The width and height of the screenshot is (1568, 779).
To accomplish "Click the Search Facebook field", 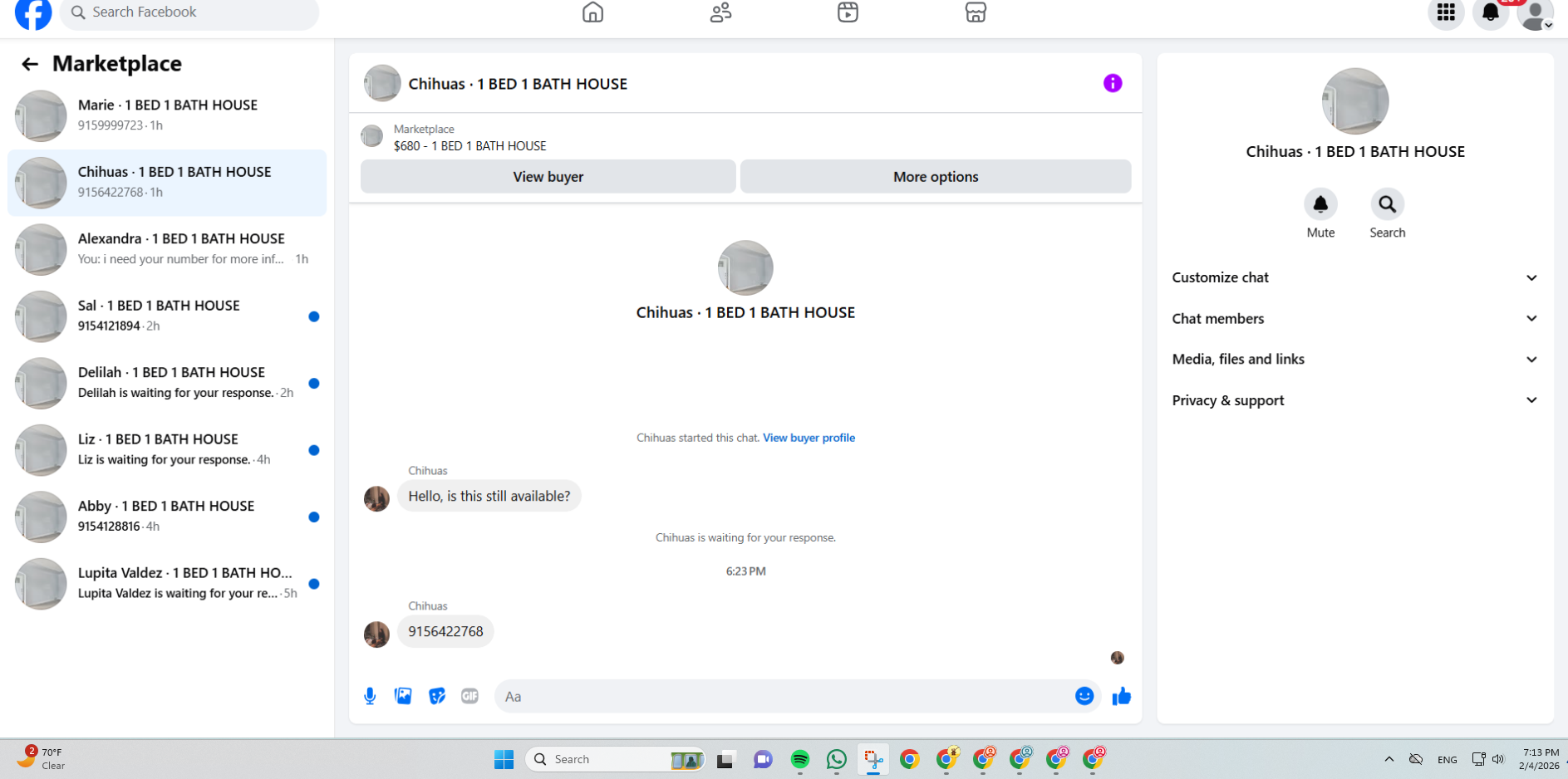I will pos(189,12).
